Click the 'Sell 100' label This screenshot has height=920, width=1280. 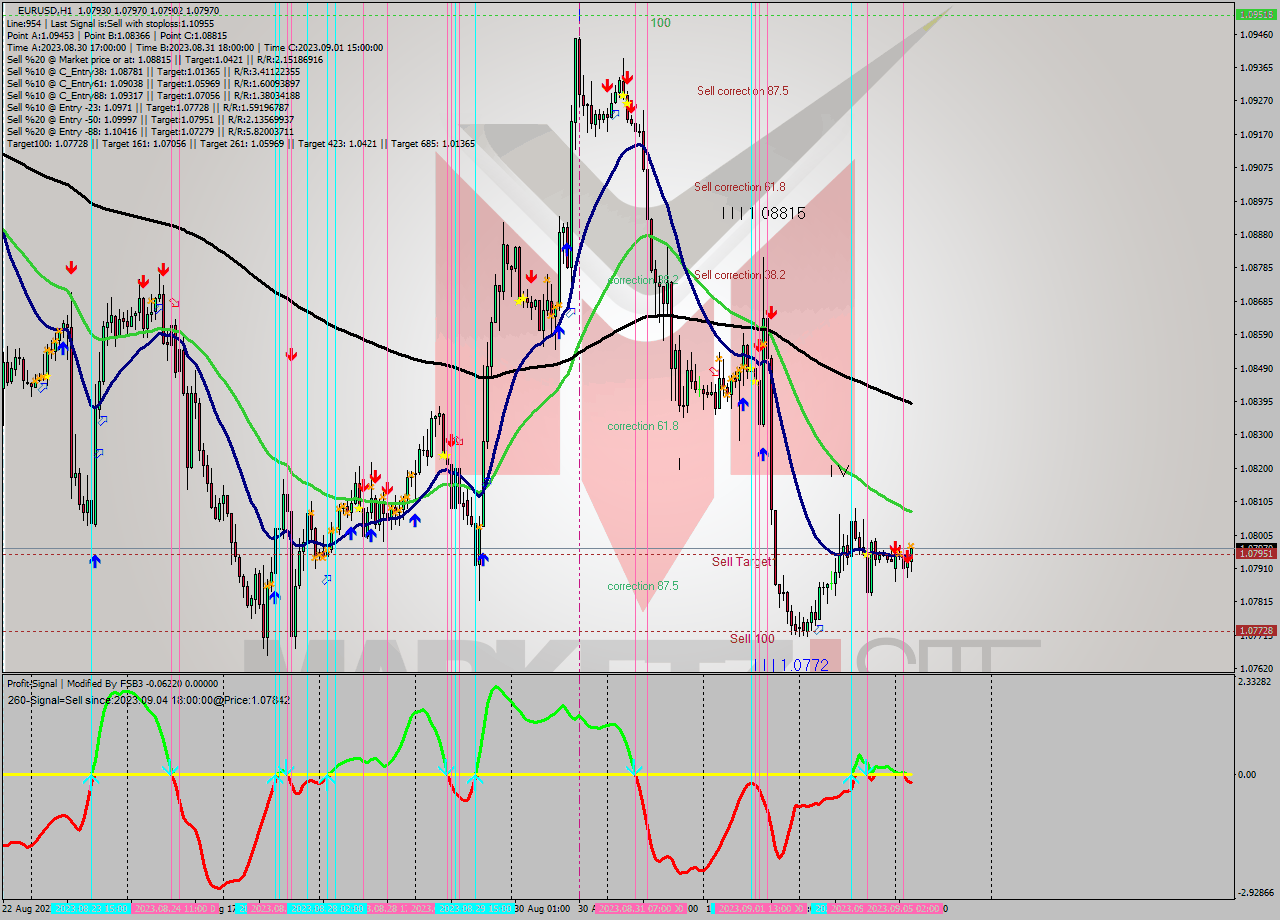752,638
